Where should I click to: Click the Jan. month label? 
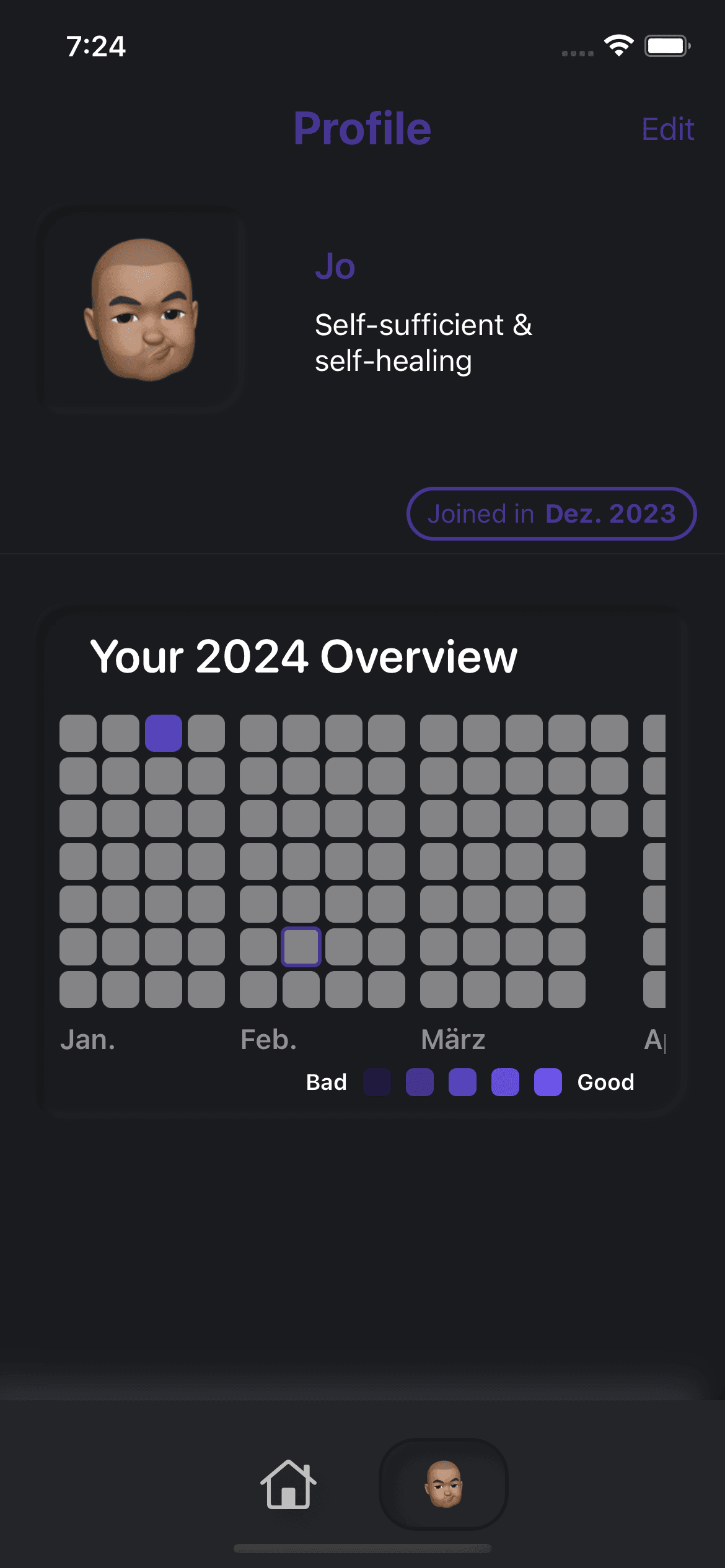point(87,1040)
